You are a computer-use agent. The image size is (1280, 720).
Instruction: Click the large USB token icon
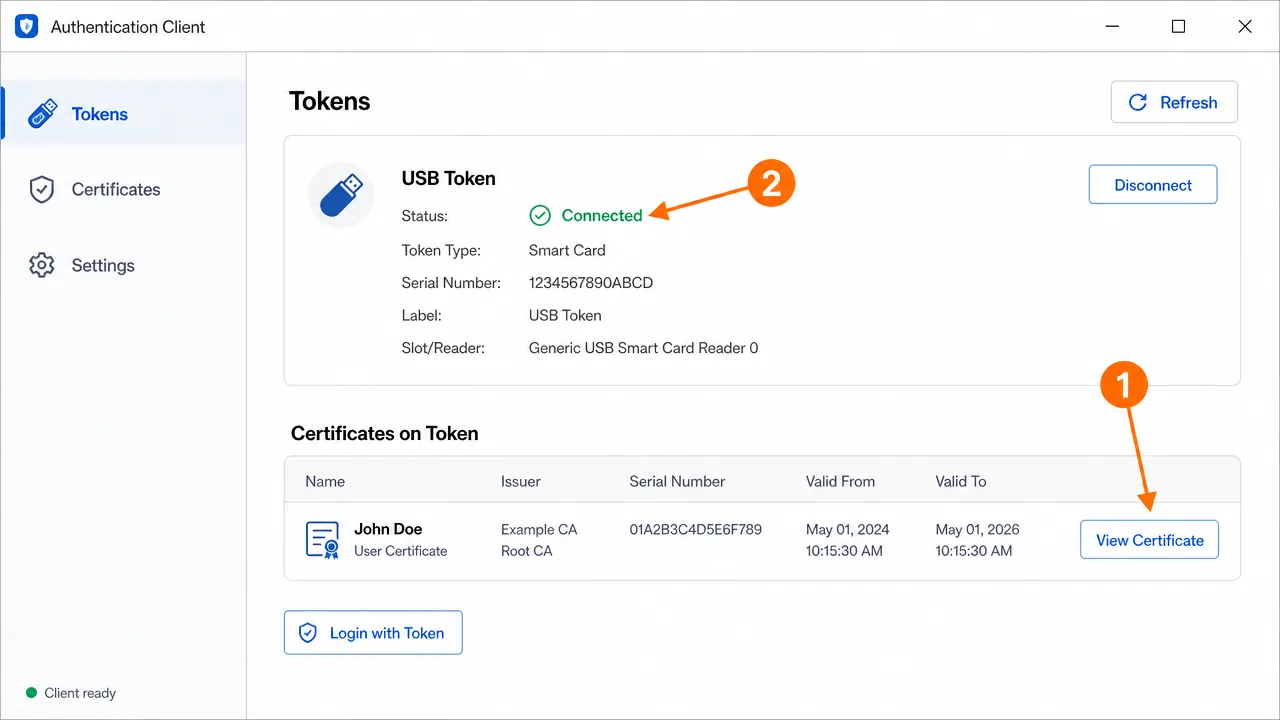[341, 195]
